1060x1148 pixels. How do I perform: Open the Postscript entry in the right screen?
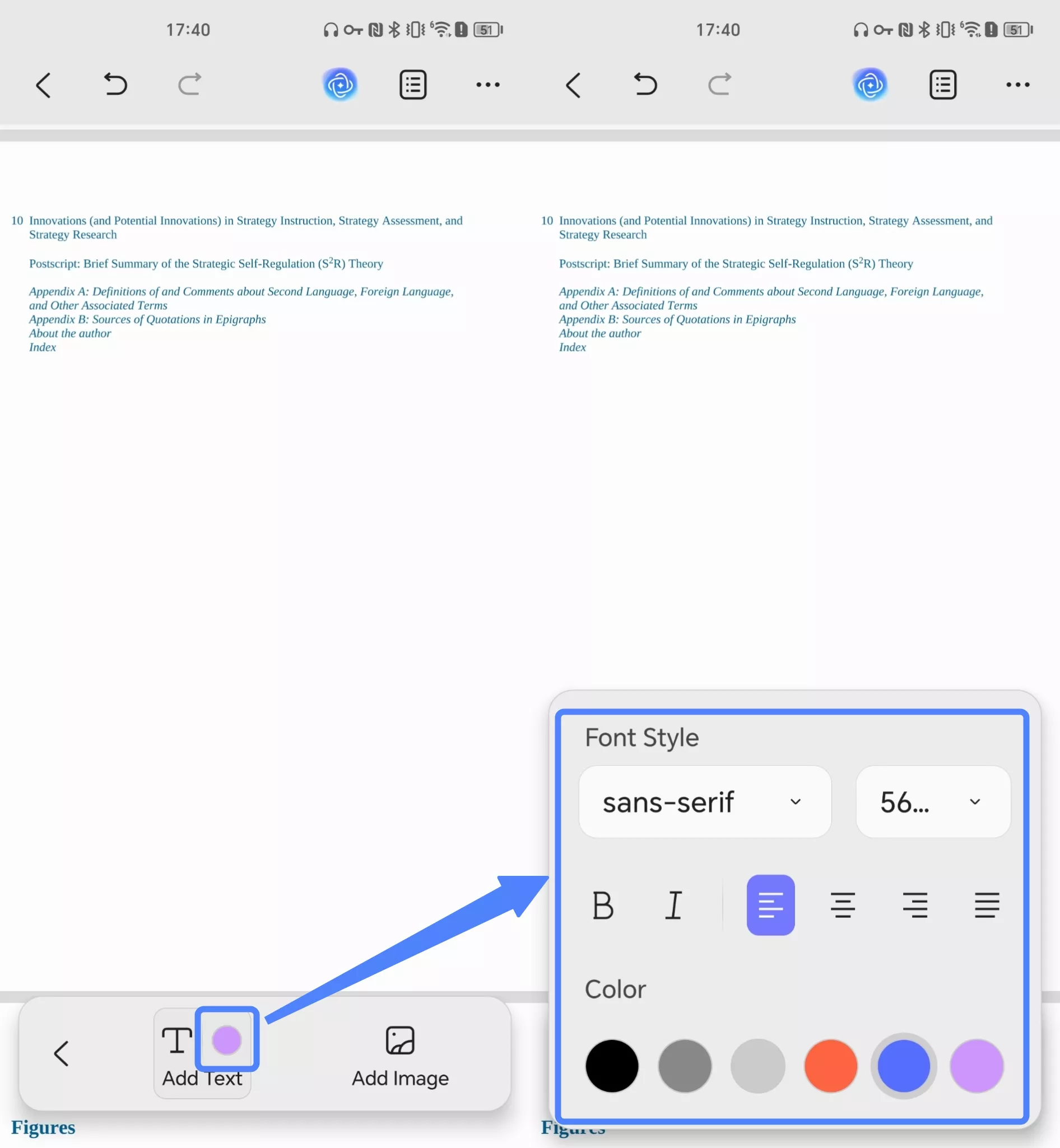[736, 263]
